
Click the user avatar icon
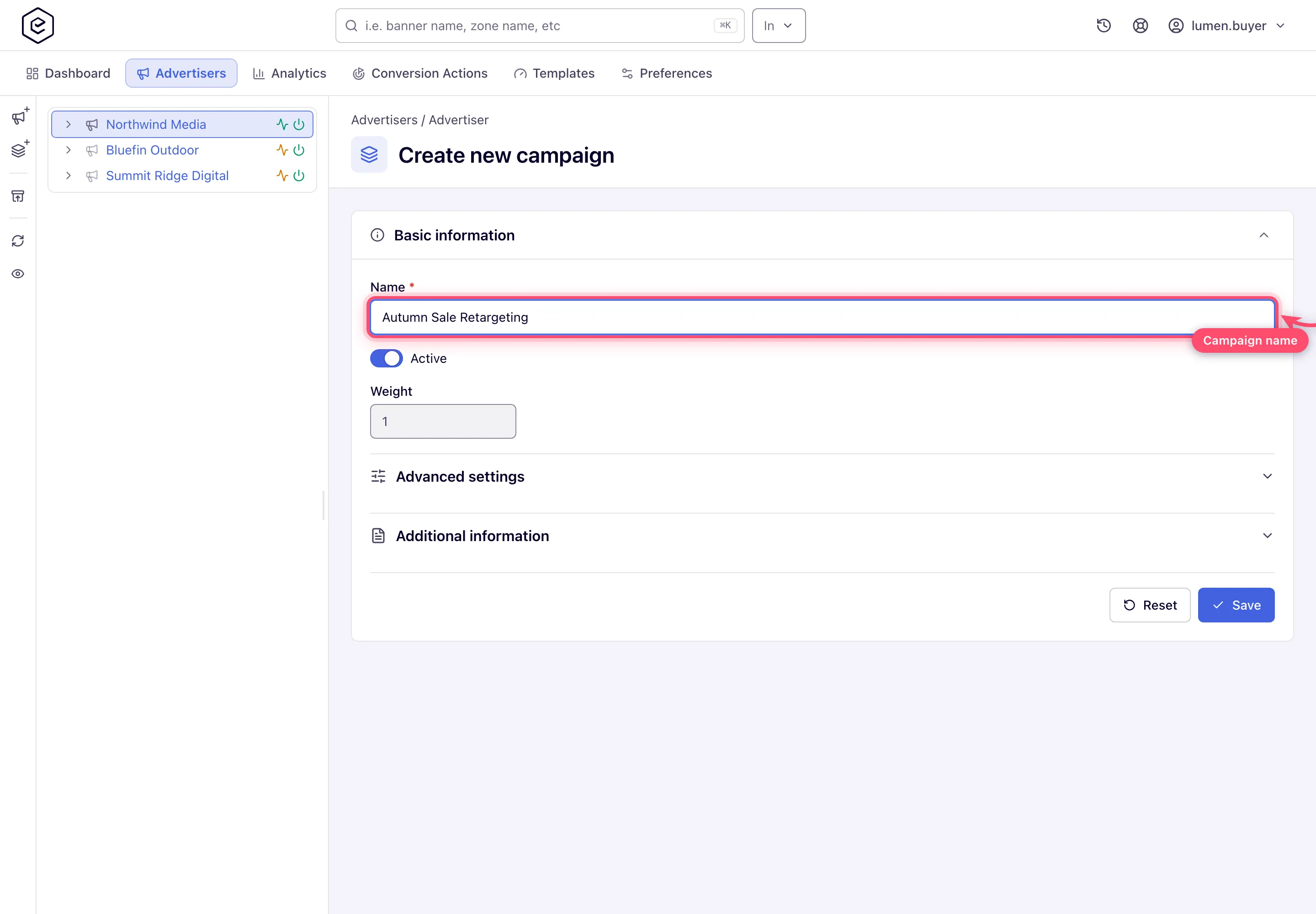[1176, 26]
